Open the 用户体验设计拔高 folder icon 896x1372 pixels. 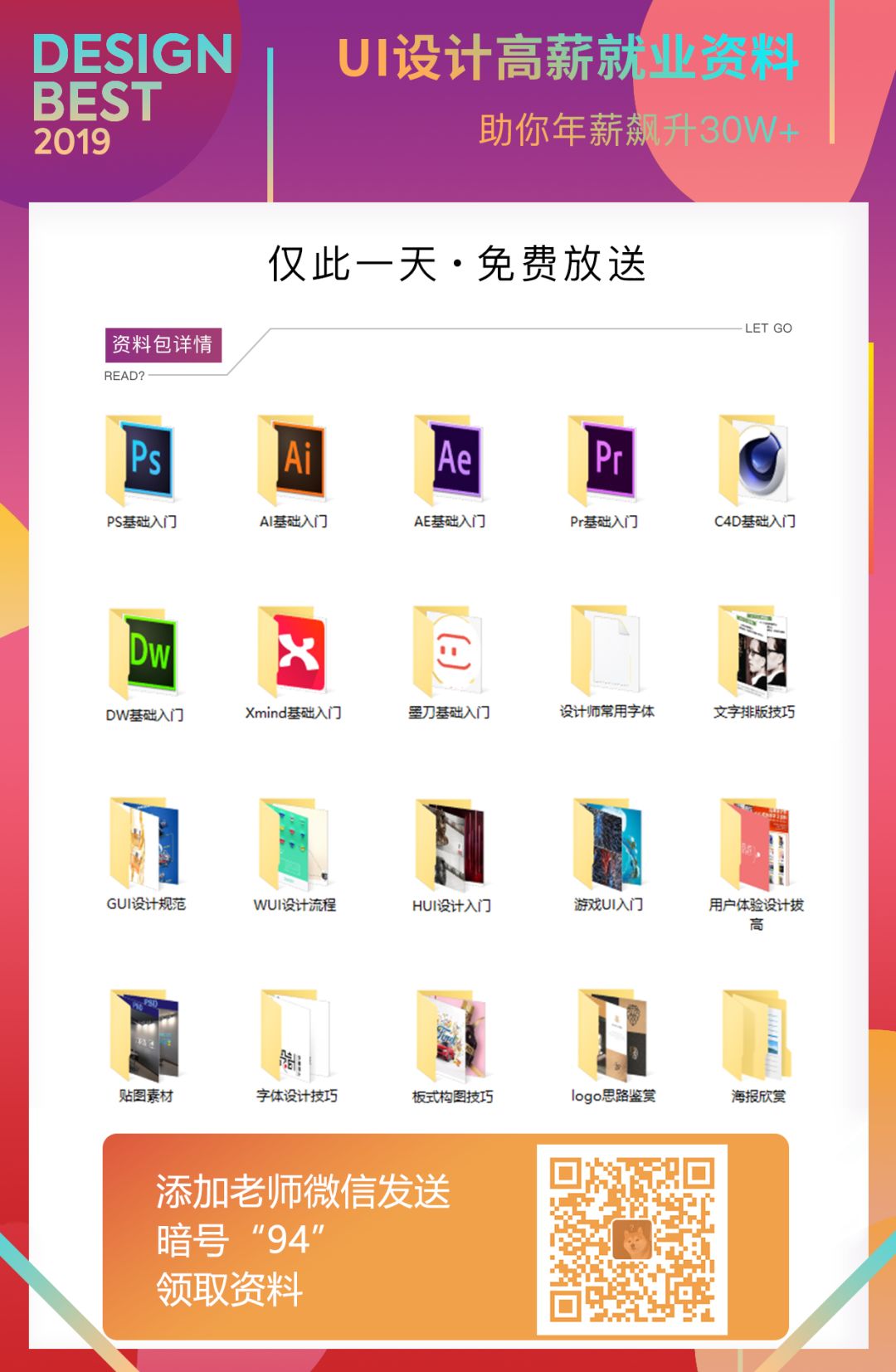[x=755, y=844]
